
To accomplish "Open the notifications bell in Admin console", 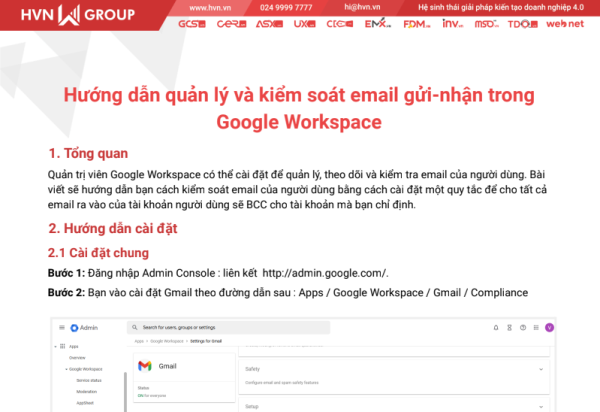I will tap(496, 327).
